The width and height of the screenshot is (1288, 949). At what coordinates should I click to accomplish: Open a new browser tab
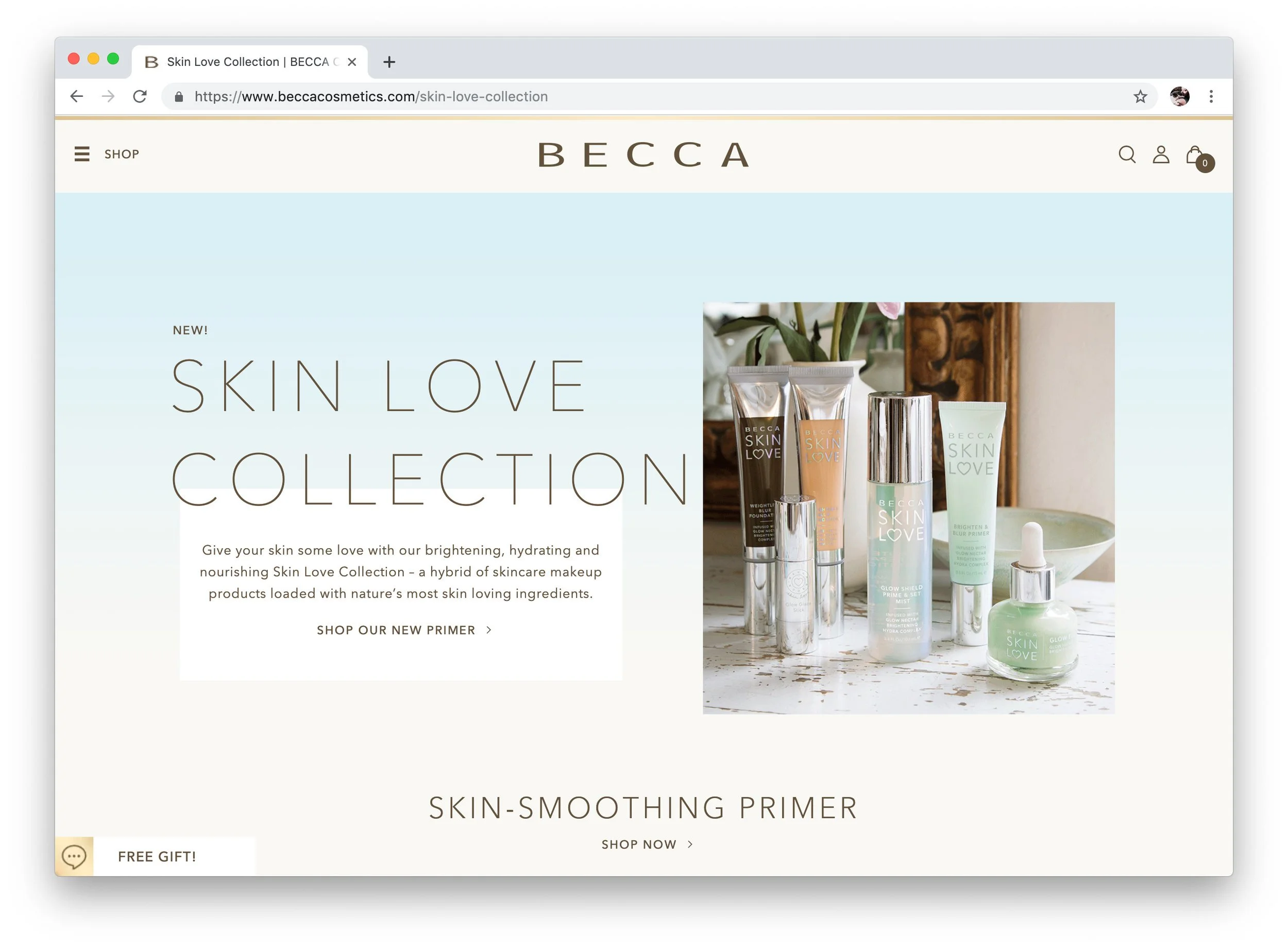coord(389,62)
